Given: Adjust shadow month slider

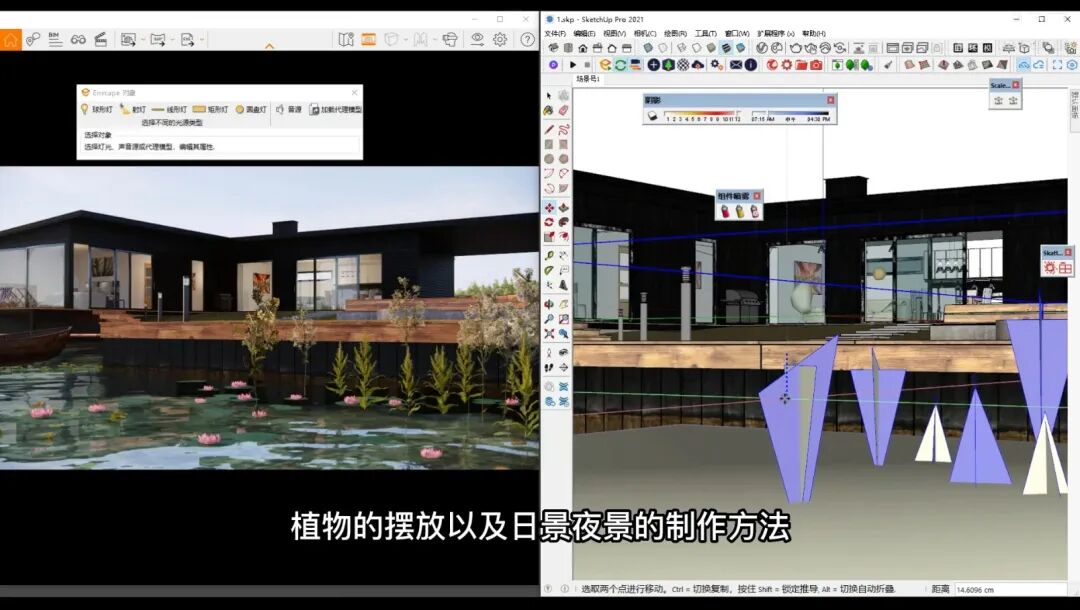Looking at the screenshot, I should (x=702, y=115).
